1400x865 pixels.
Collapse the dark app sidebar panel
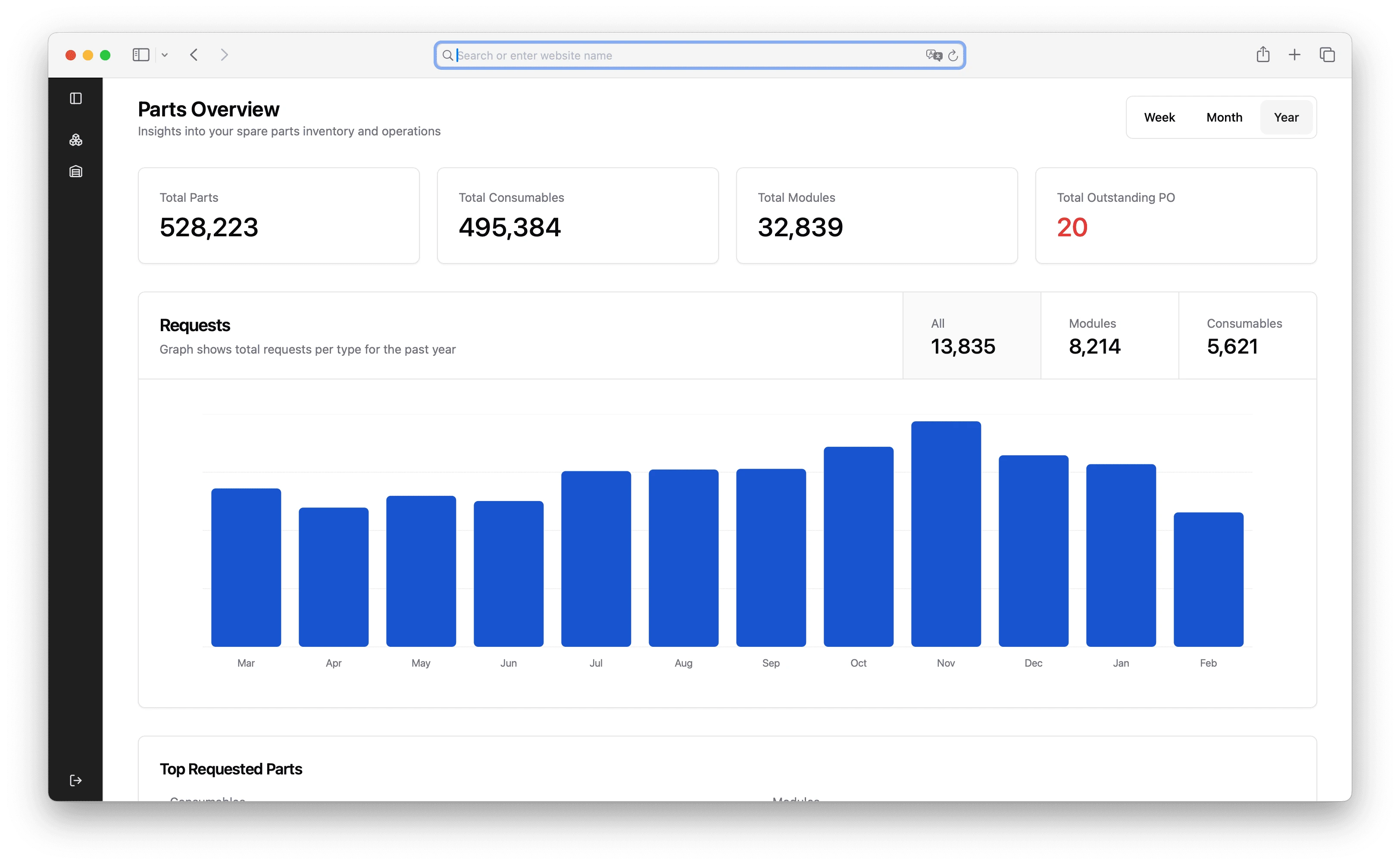pos(76,98)
